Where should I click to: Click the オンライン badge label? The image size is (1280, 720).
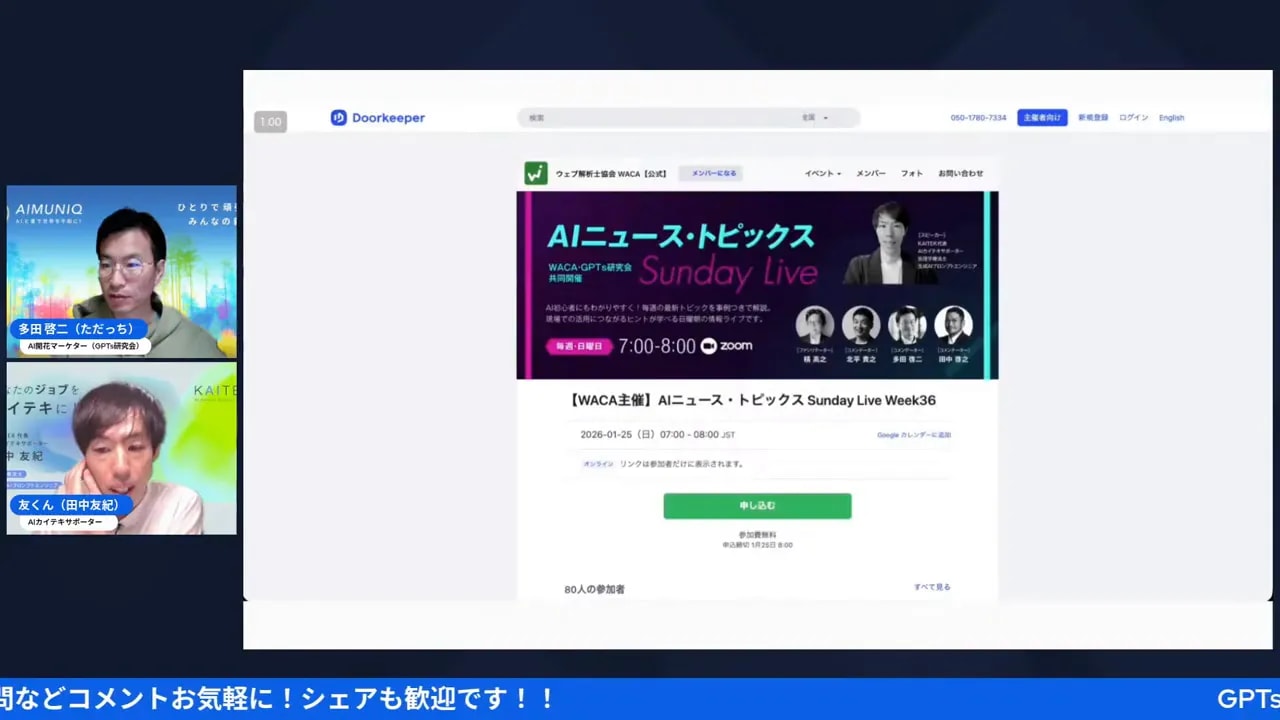point(597,463)
